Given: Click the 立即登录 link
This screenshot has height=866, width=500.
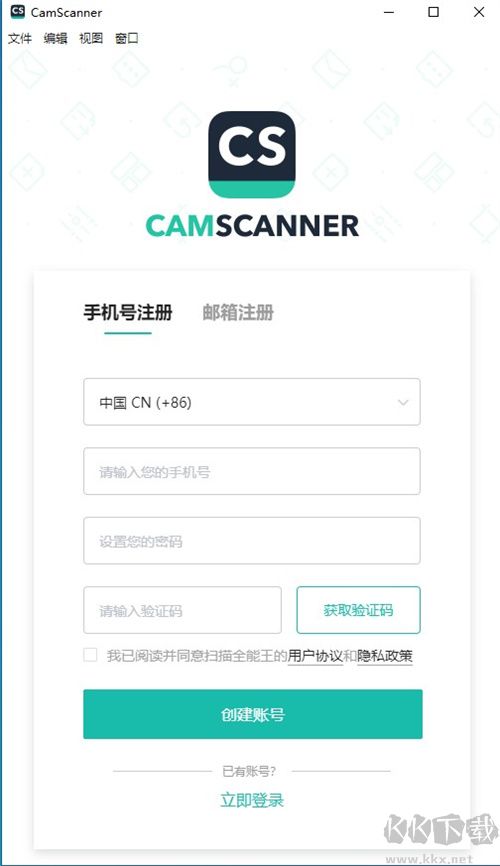Looking at the screenshot, I should 252,800.
